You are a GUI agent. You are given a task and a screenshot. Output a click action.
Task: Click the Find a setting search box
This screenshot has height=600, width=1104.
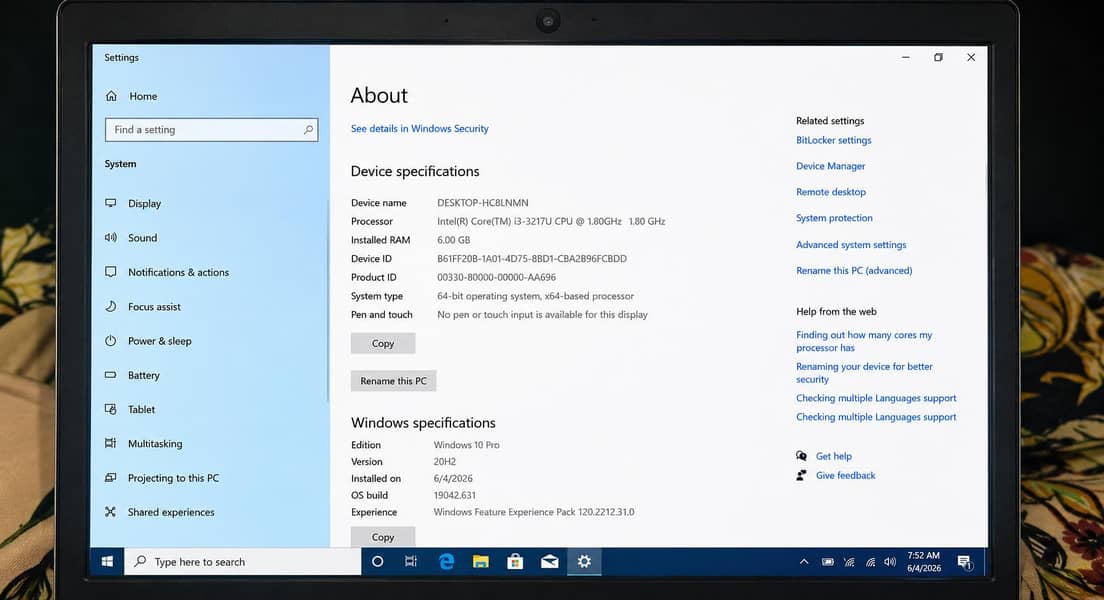click(211, 130)
